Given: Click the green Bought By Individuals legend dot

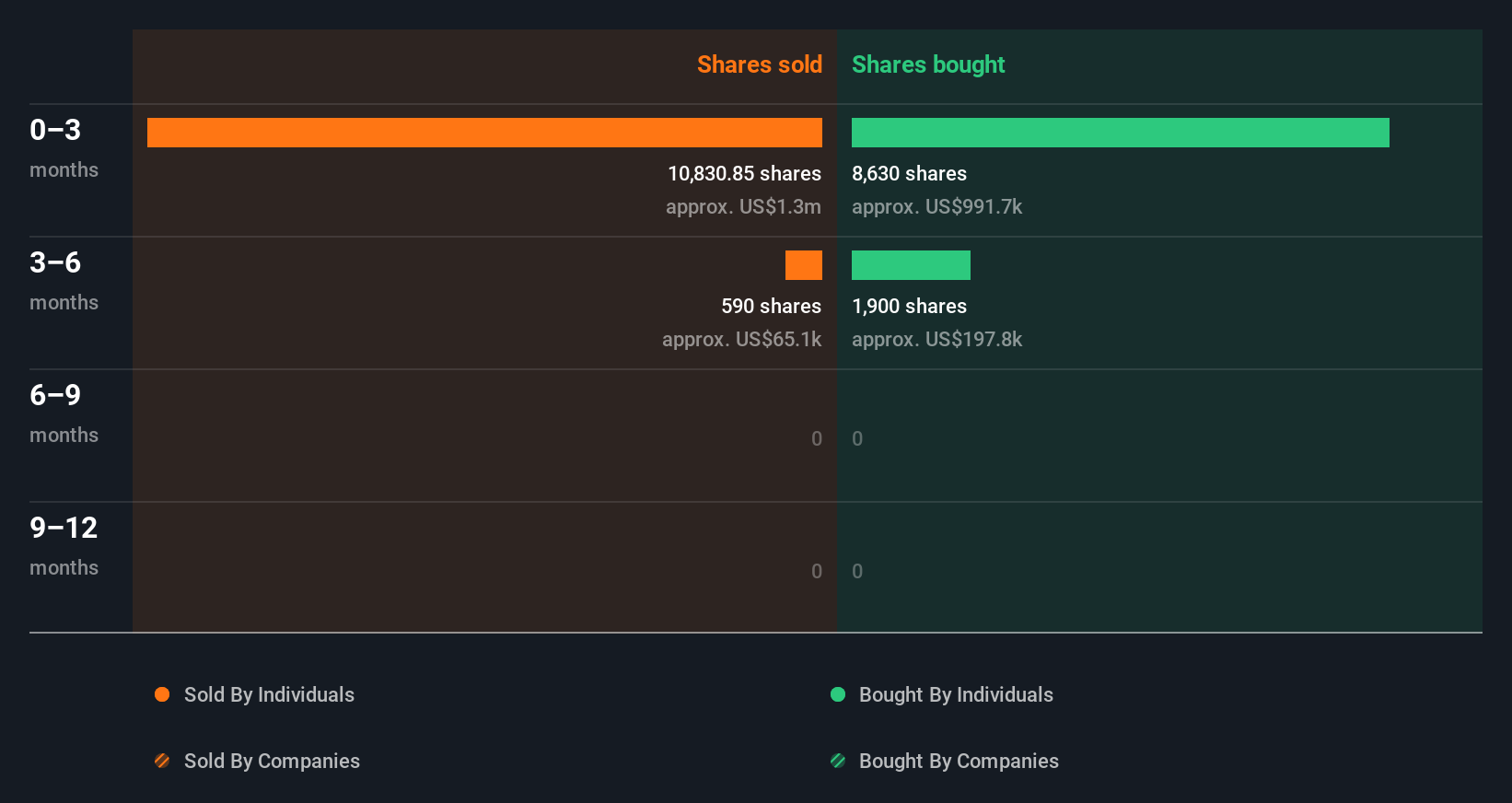Looking at the screenshot, I should (x=838, y=694).
